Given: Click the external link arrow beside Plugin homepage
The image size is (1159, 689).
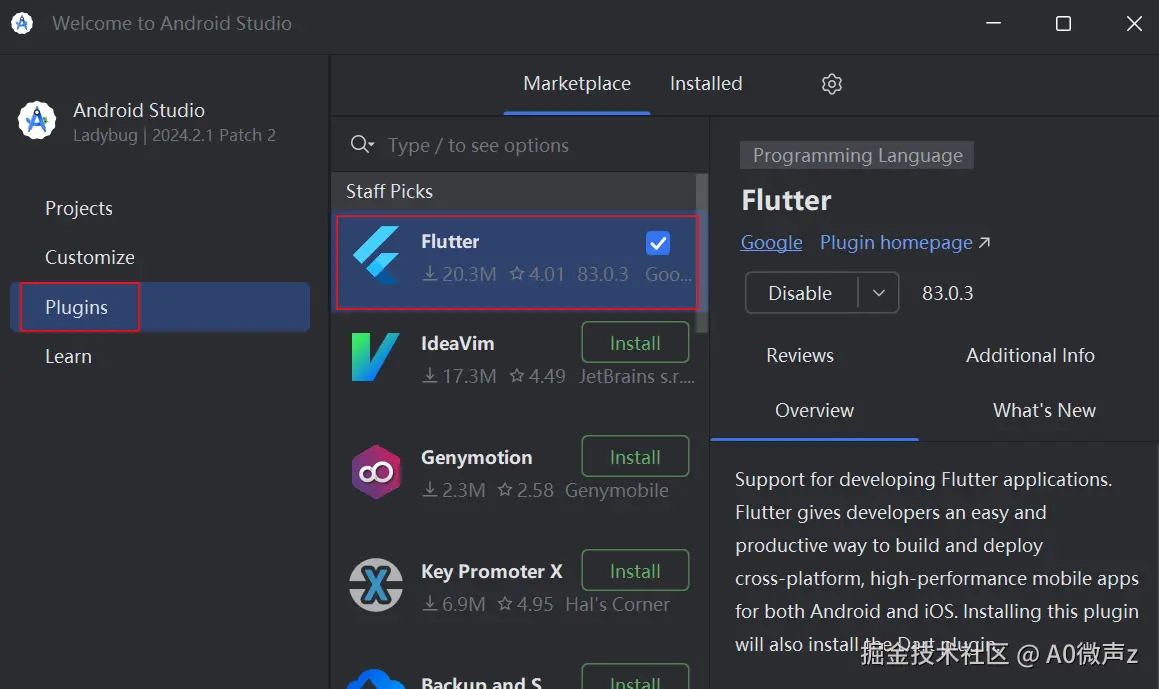Looking at the screenshot, I should point(984,242).
